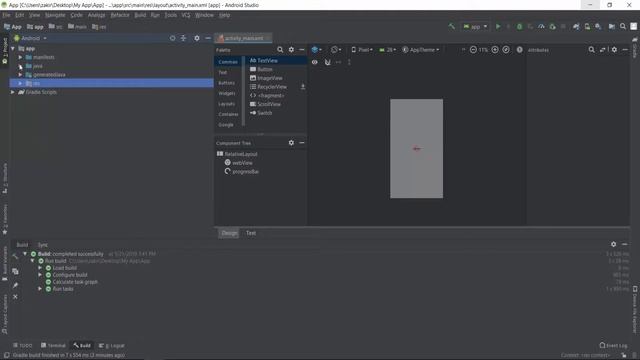Open the Pixel device dropdown
640x360 pixels.
(362, 50)
